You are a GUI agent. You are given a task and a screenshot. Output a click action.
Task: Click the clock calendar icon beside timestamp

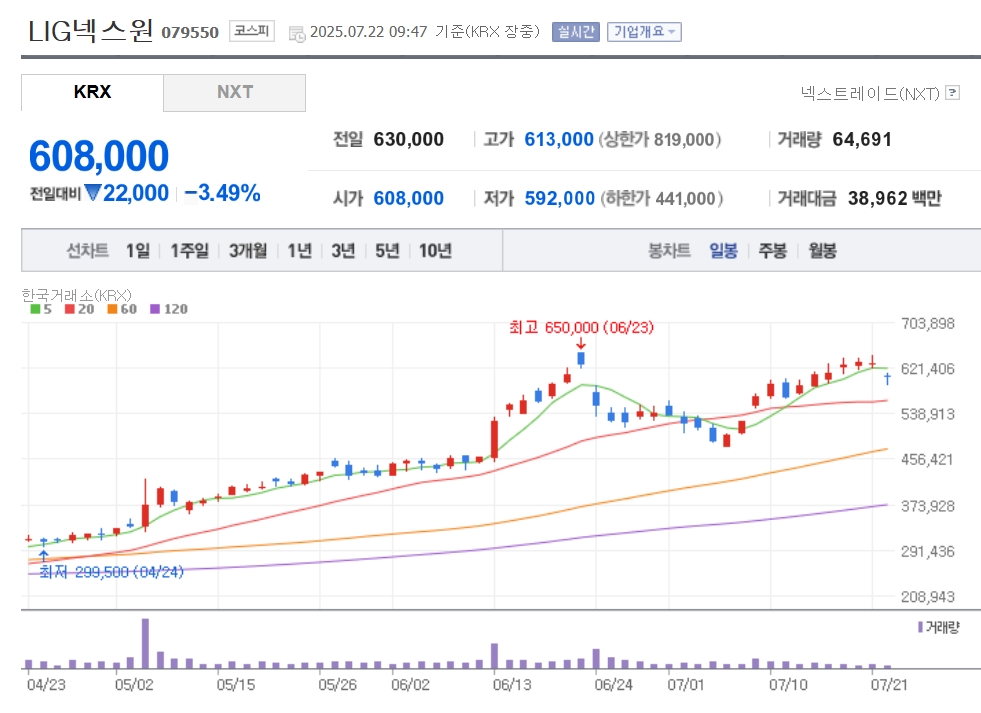[297, 34]
